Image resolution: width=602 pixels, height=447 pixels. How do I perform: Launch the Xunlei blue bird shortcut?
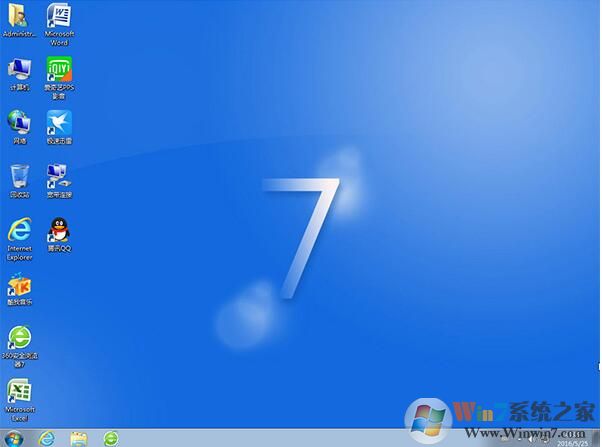pos(59,127)
